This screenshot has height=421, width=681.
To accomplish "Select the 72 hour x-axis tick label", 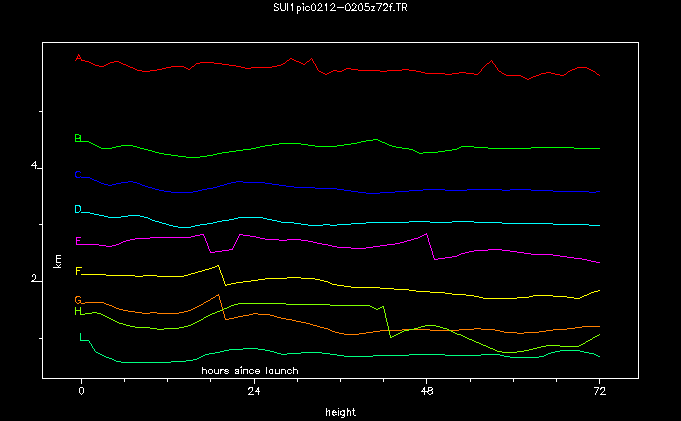I will coord(599,392).
